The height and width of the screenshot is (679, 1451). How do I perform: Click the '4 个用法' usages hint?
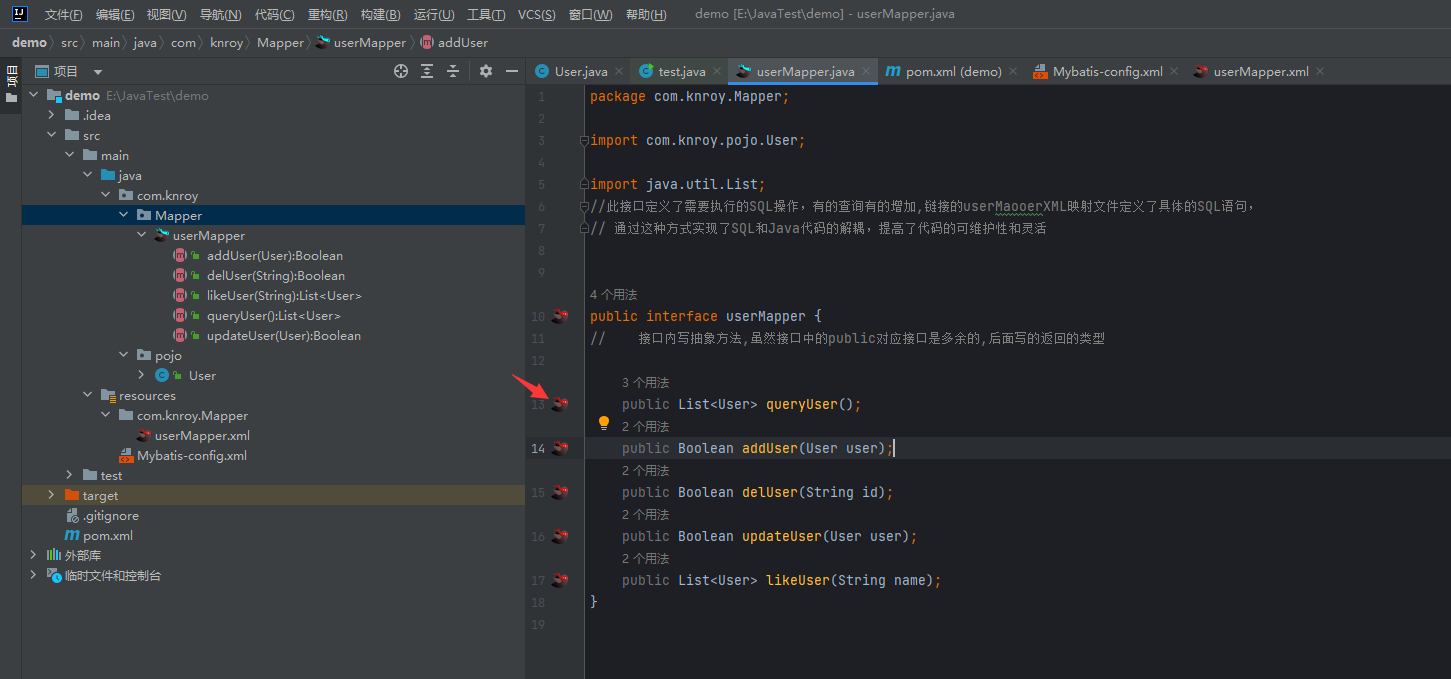(613, 294)
